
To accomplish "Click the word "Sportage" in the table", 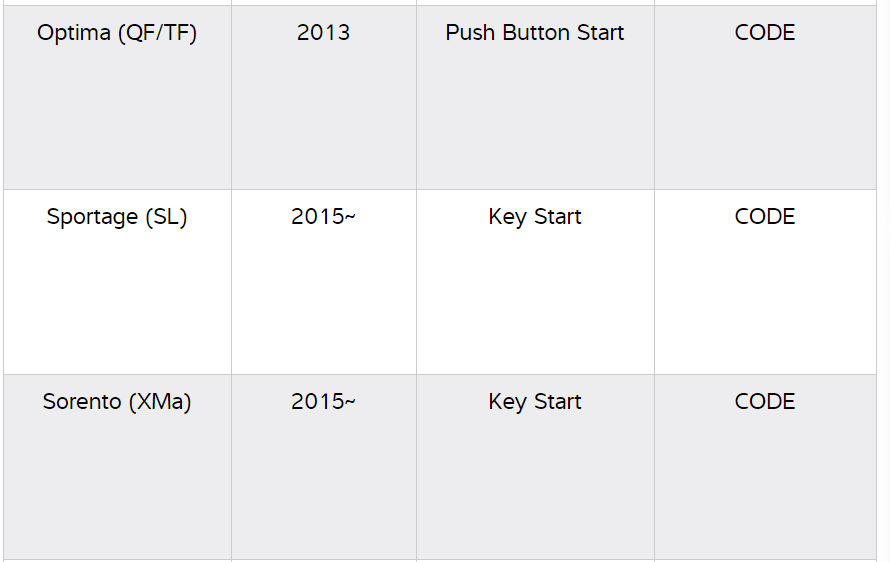I will coord(92,217).
